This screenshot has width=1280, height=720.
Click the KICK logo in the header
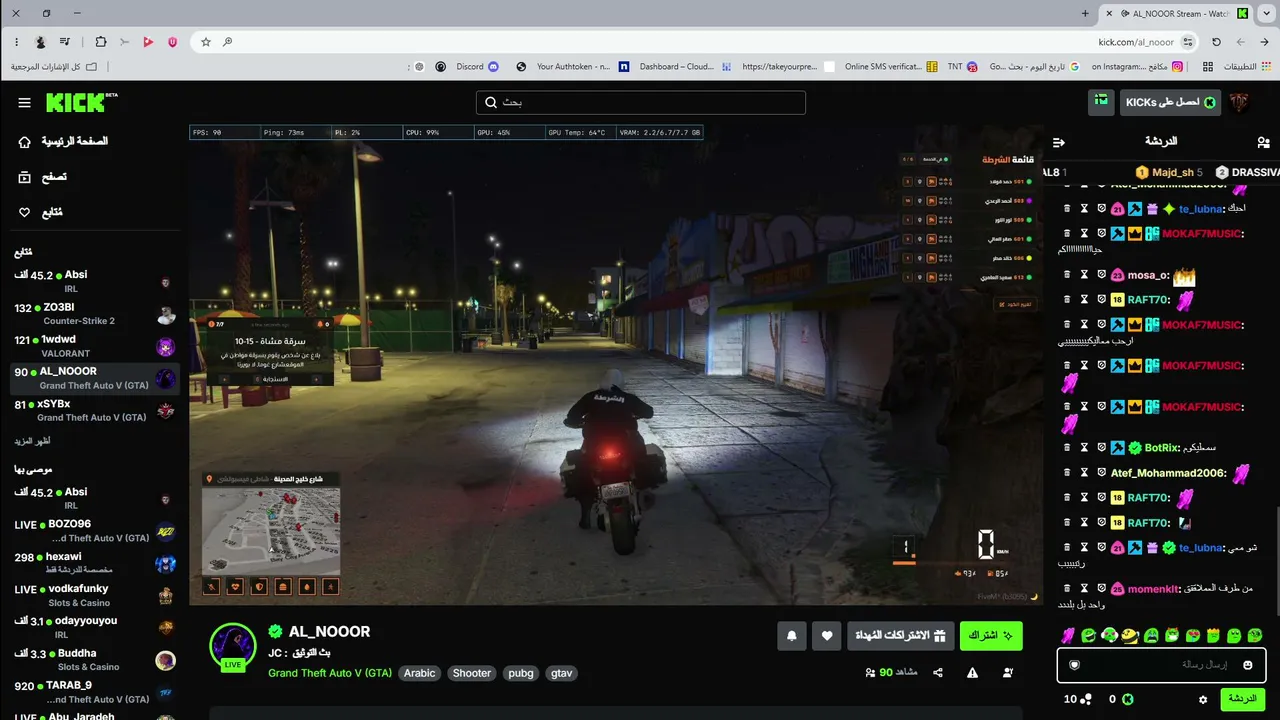pos(81,102)
